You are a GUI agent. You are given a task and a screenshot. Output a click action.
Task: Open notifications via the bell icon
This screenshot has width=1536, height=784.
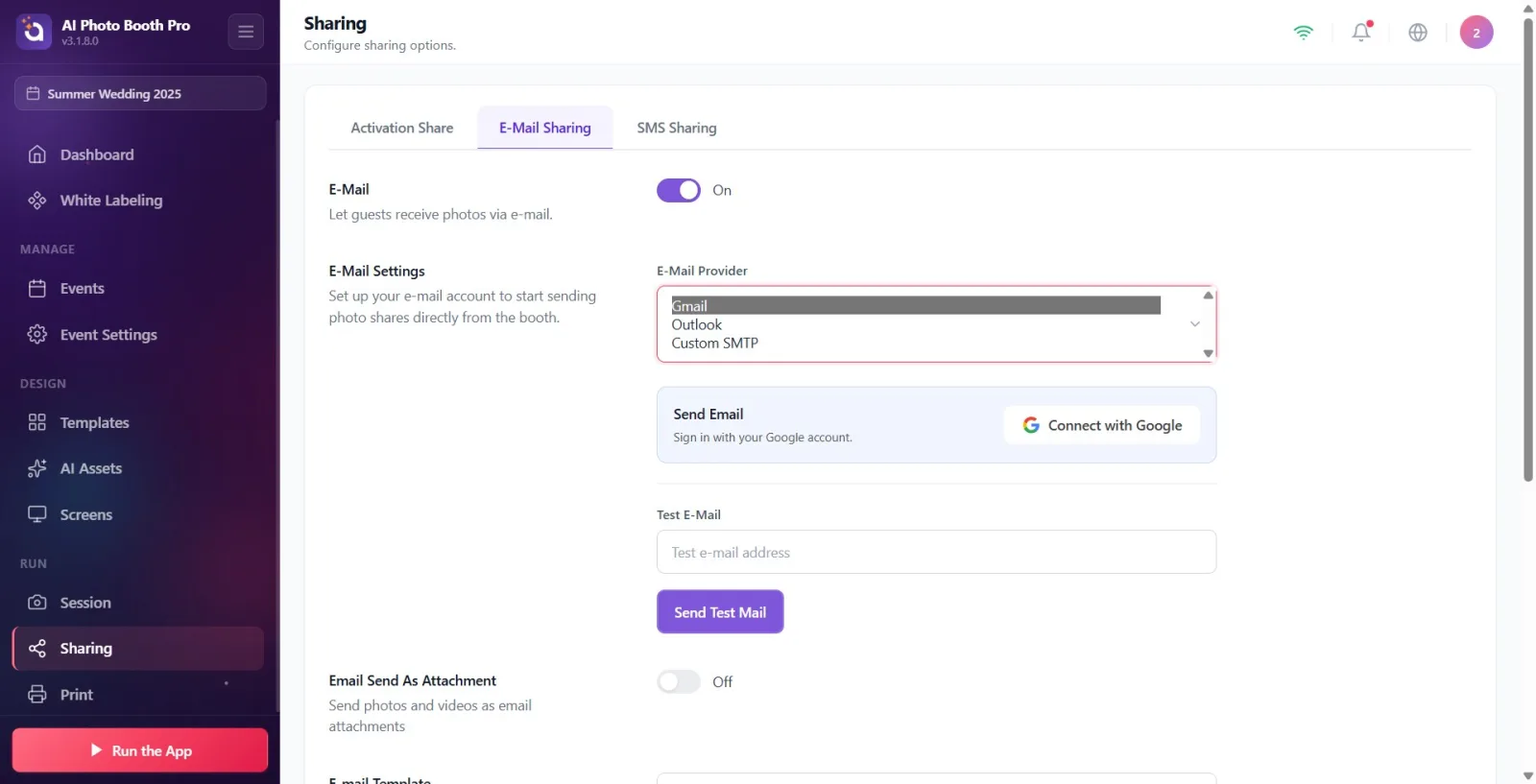point(1361,32)
